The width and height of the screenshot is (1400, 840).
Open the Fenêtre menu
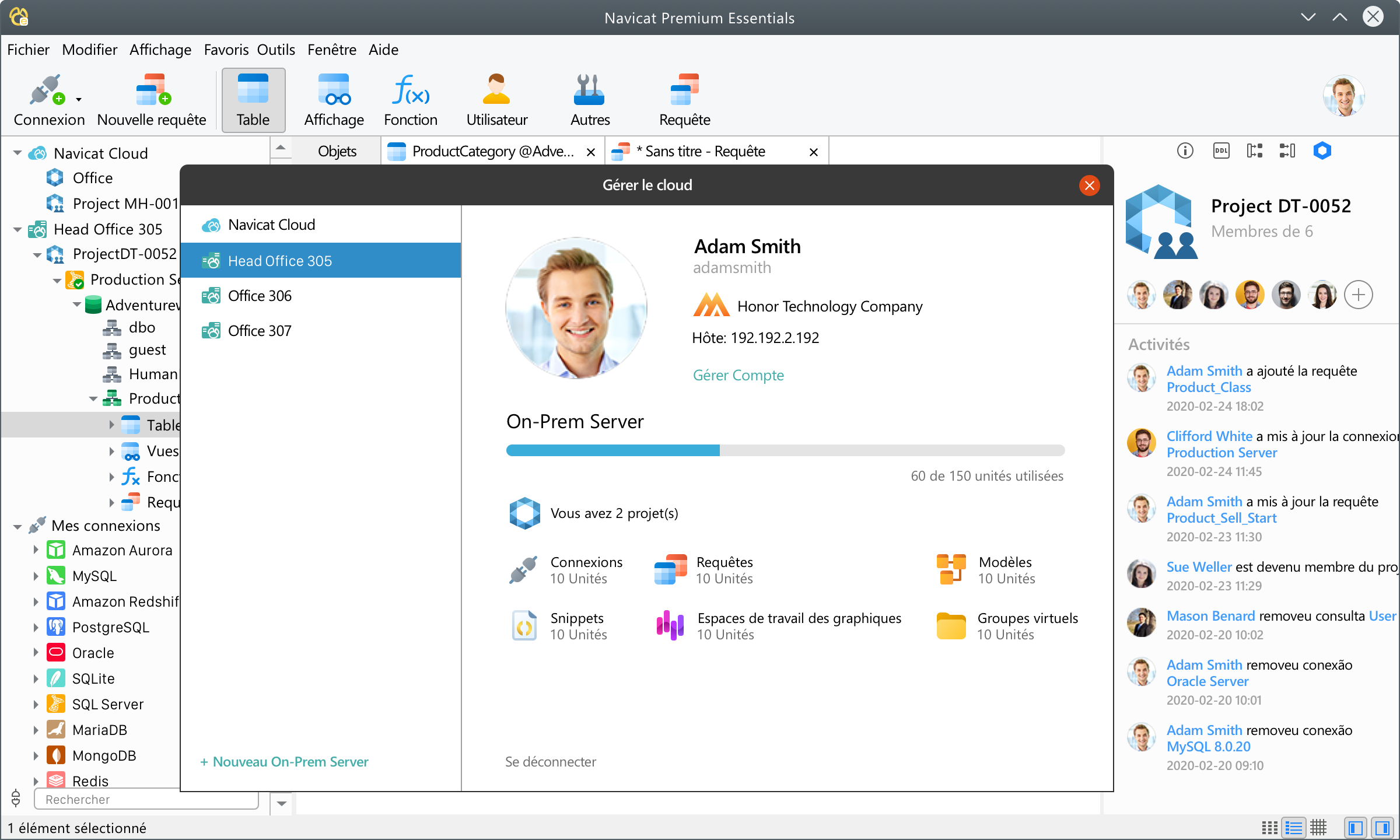[x=331, y=50]
